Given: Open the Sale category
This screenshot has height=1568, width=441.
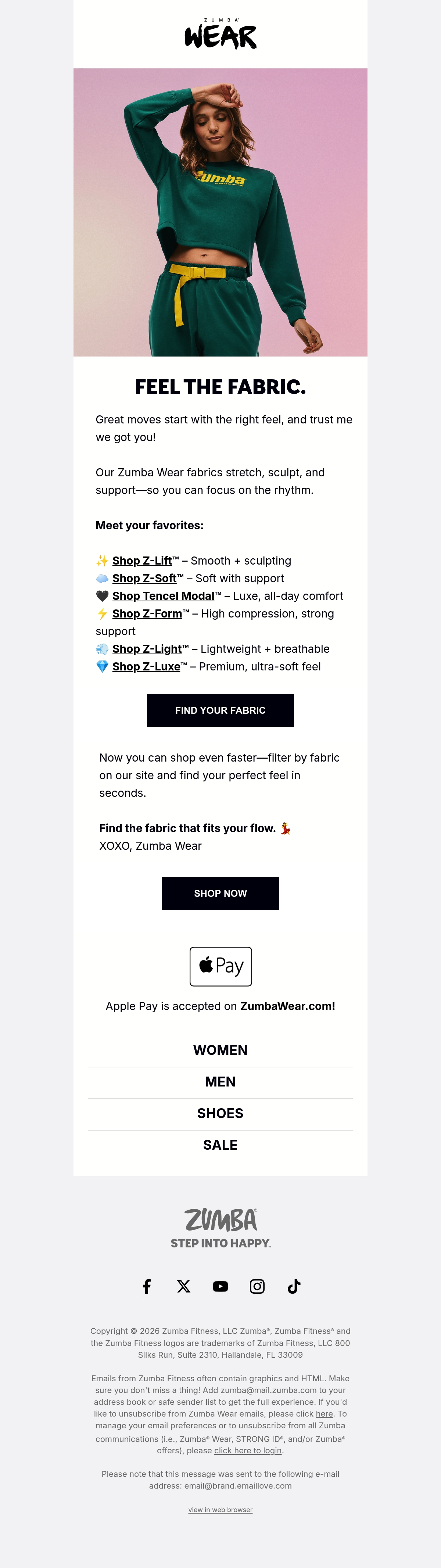Looking at the screenshot, I should click(220, 1145).
